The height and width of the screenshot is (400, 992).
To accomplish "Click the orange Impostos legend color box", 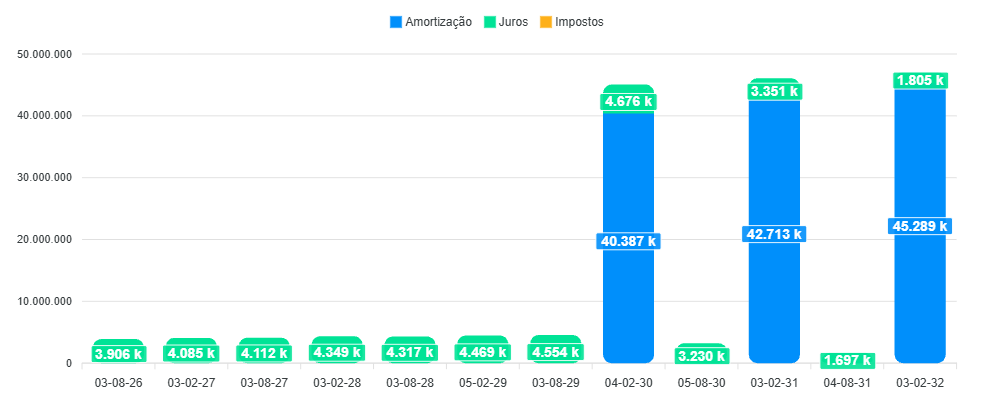I will click(x=545, y=22).
